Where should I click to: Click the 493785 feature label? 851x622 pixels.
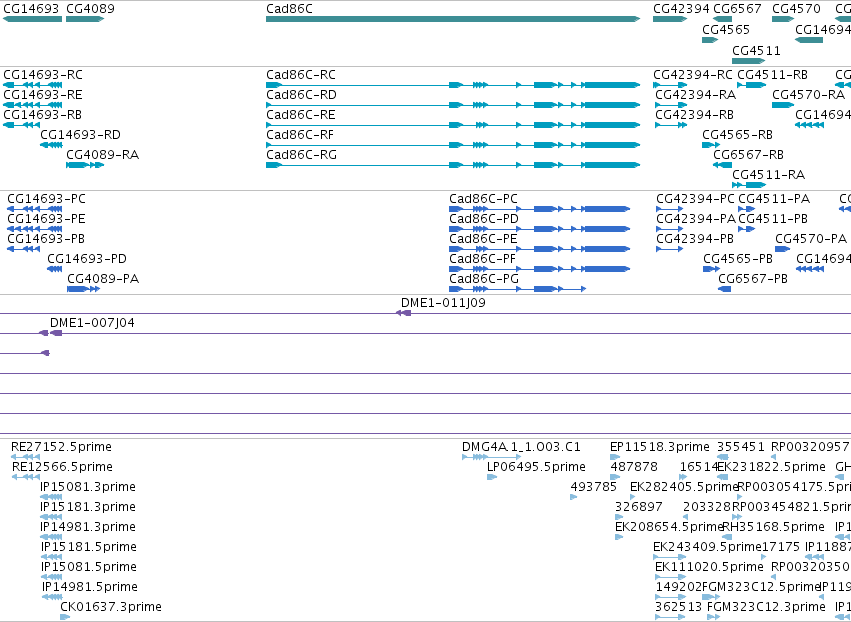click(x=593, y=486)
